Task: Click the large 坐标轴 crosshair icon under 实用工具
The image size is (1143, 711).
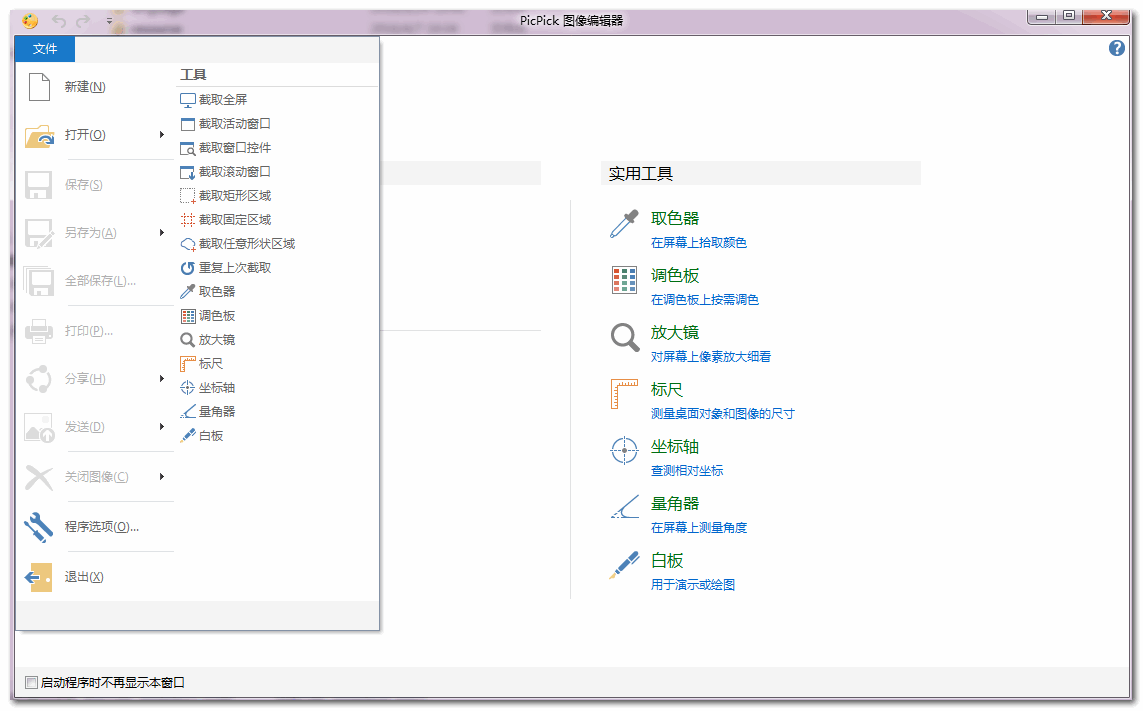Action: pos(624,451)
